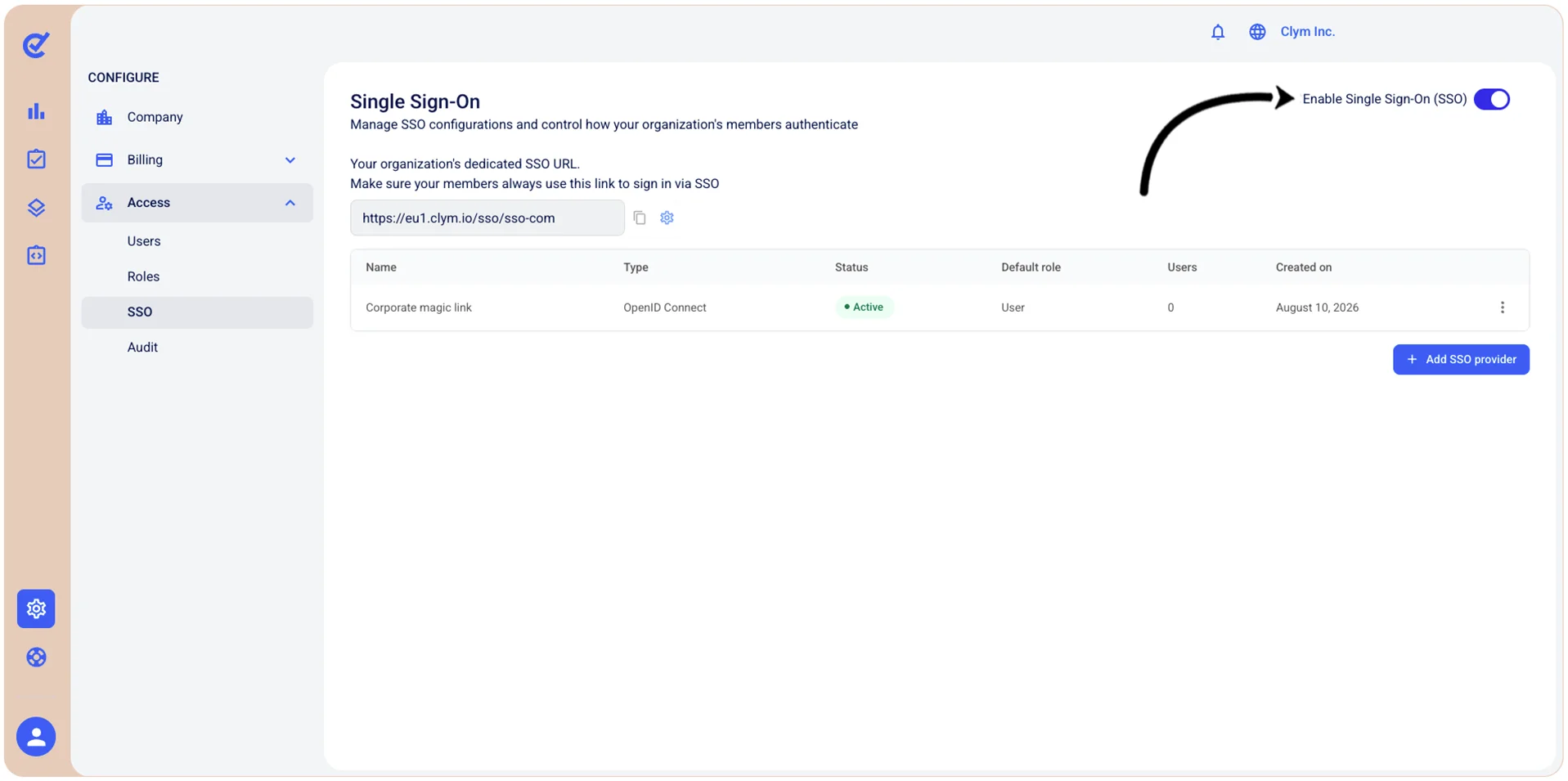Copy the SSO URL with copy icon

(x=640, y=218)
